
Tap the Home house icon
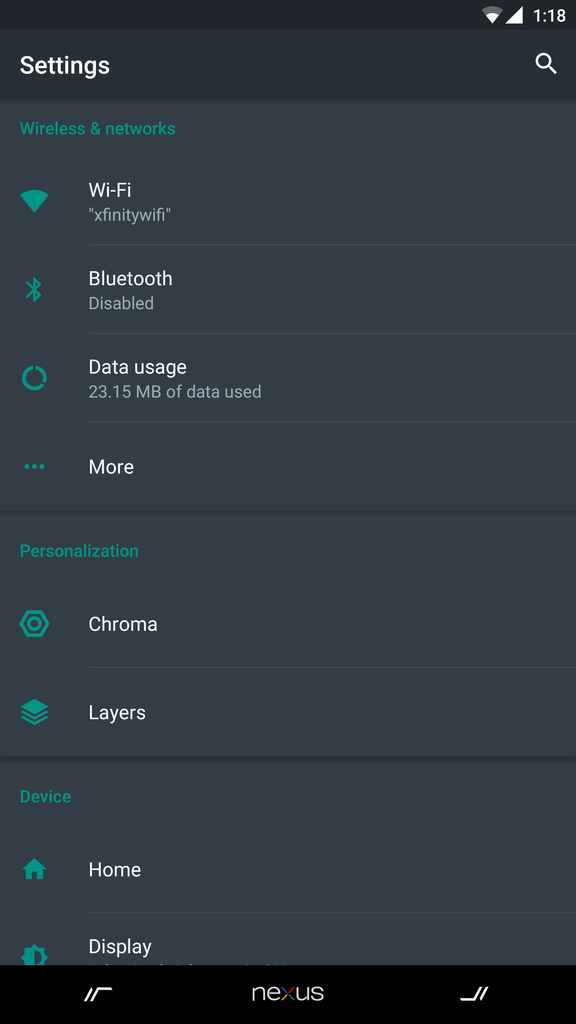pyautogui.click(x=34, y=869)
